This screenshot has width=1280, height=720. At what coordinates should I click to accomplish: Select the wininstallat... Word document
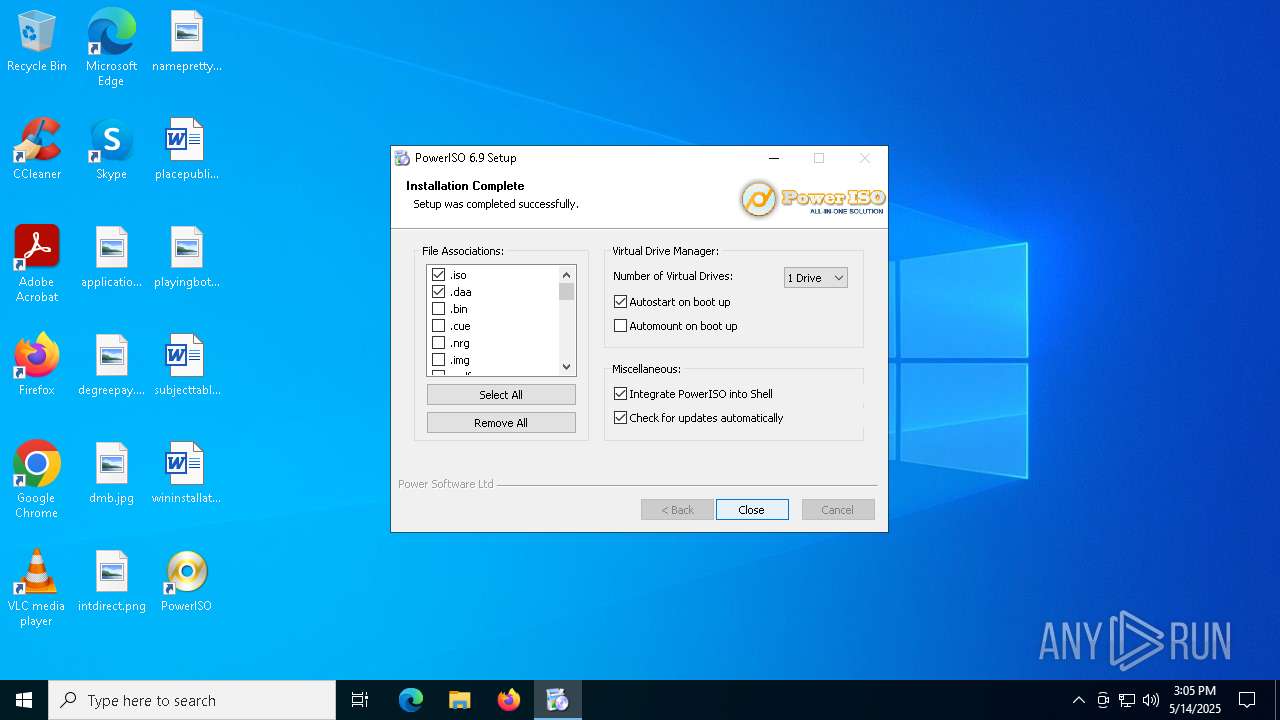187,473
